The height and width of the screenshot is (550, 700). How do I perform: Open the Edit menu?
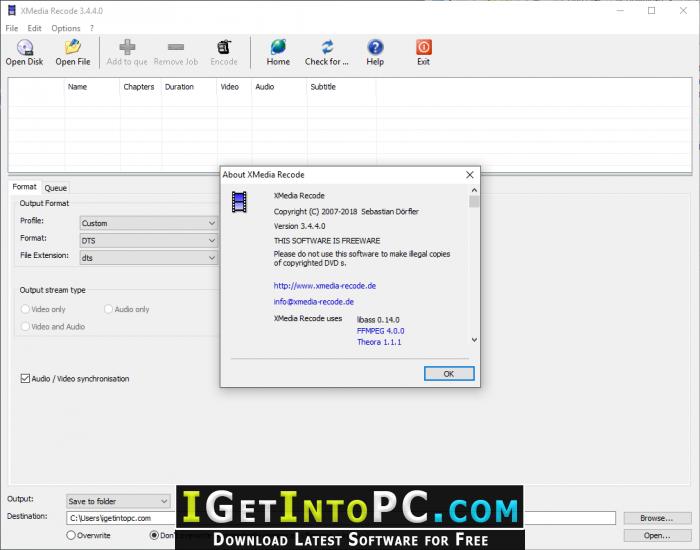34,28
